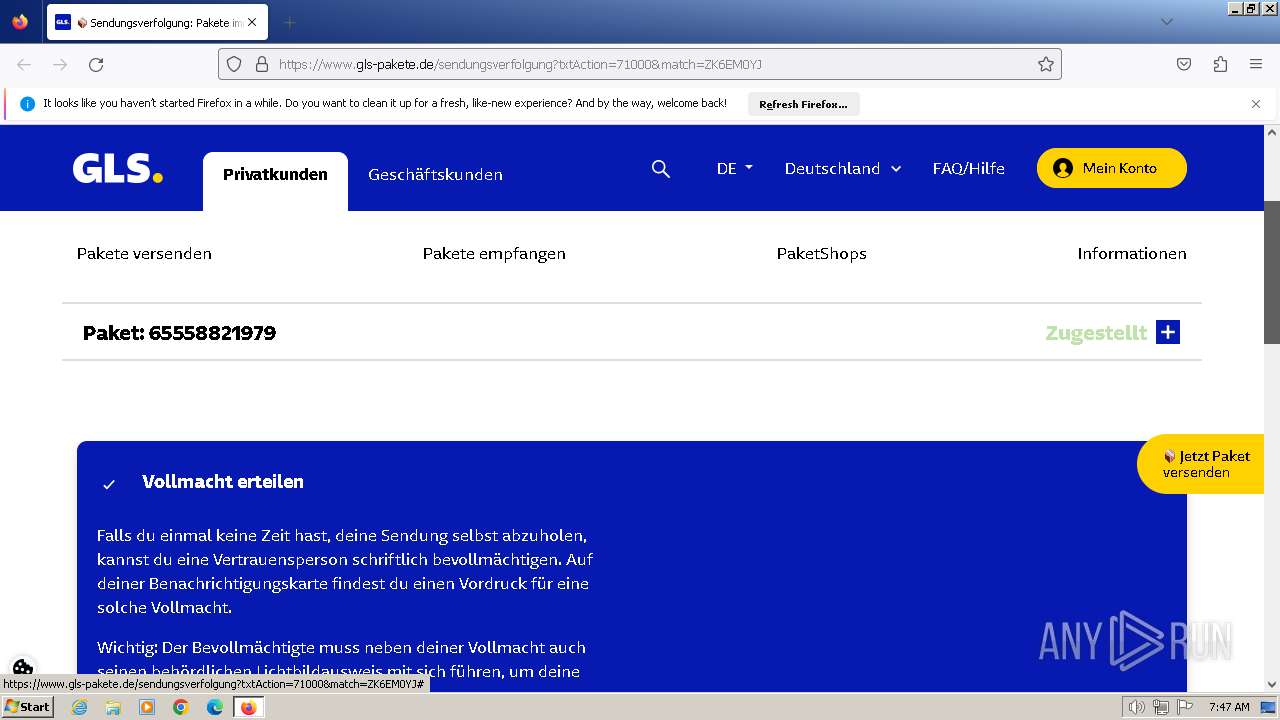
Task: Open the List all tabs chevron
Action: coord(1166,22)
